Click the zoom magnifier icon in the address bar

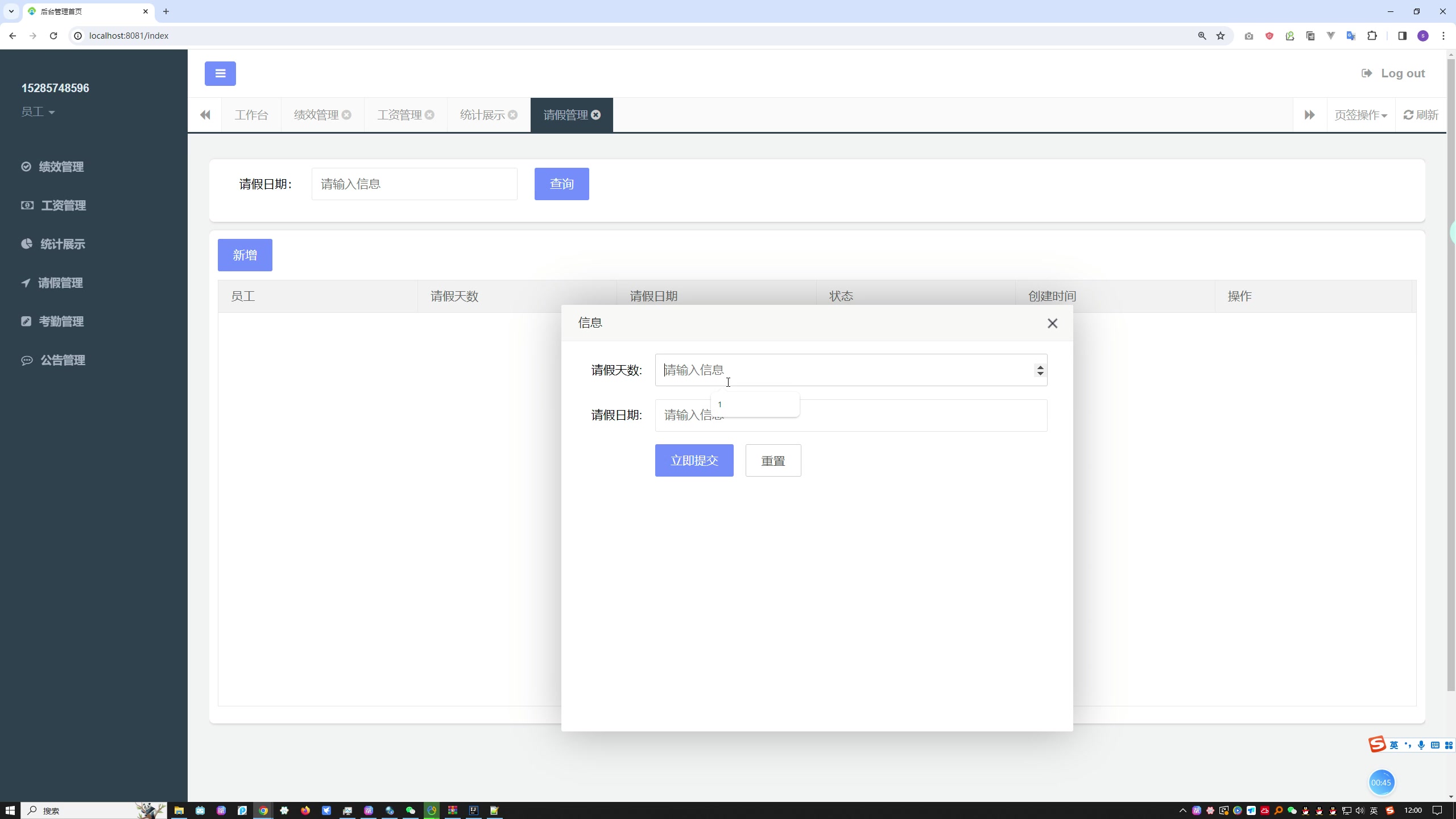1202,36
